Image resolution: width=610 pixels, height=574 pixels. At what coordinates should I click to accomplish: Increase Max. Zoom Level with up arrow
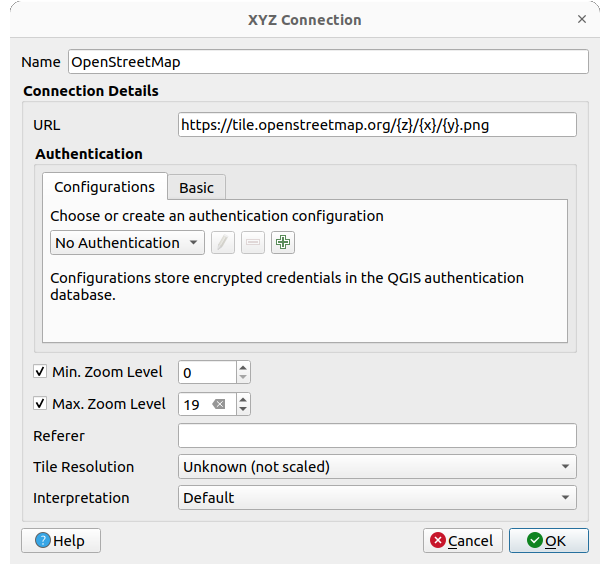pyautogui.click(x=243, y=399)
